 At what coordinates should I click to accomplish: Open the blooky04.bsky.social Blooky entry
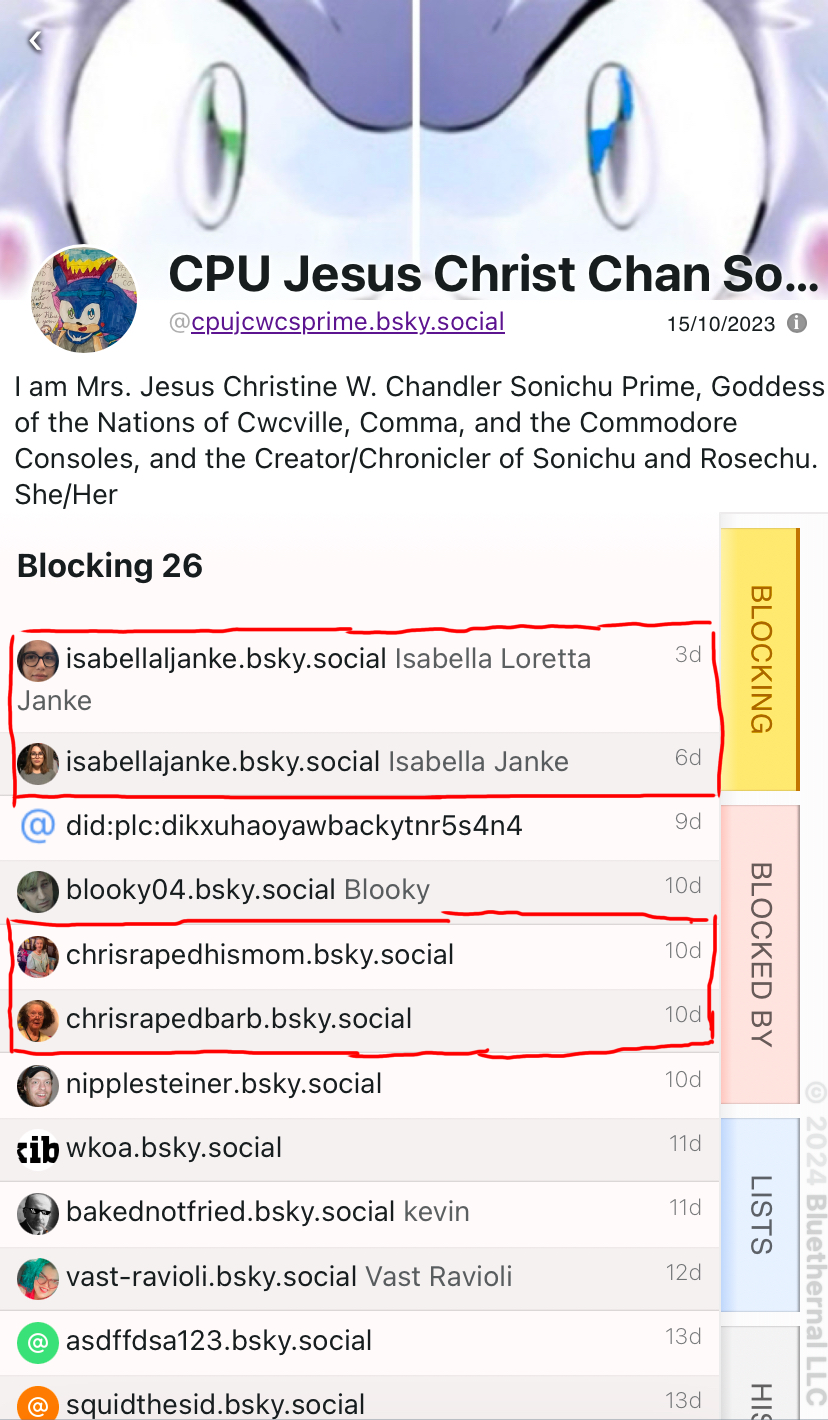(360, 890)
